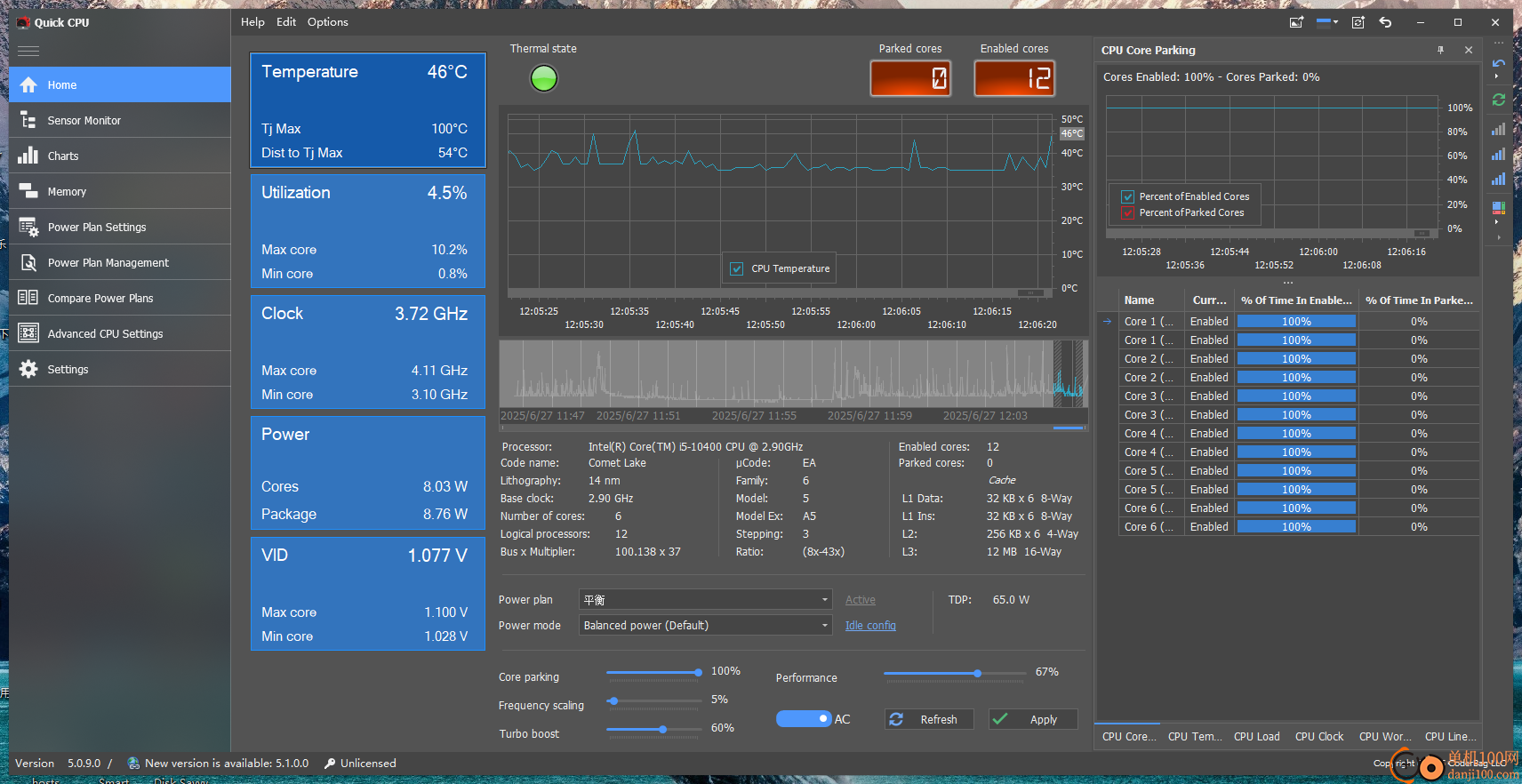Screen dimensions: 1522x784
Task: Click the green refresh icon in right toolbar
Action: pyautogui.click(x=1499, y=100)
